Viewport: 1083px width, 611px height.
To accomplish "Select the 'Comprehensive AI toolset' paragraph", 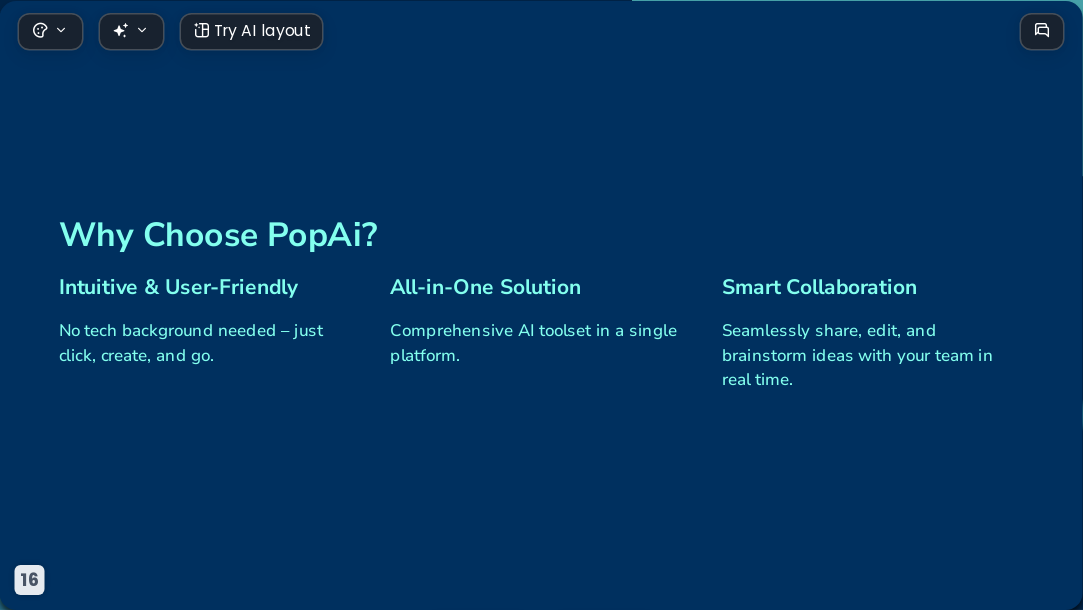I will (x=533, y=343).
